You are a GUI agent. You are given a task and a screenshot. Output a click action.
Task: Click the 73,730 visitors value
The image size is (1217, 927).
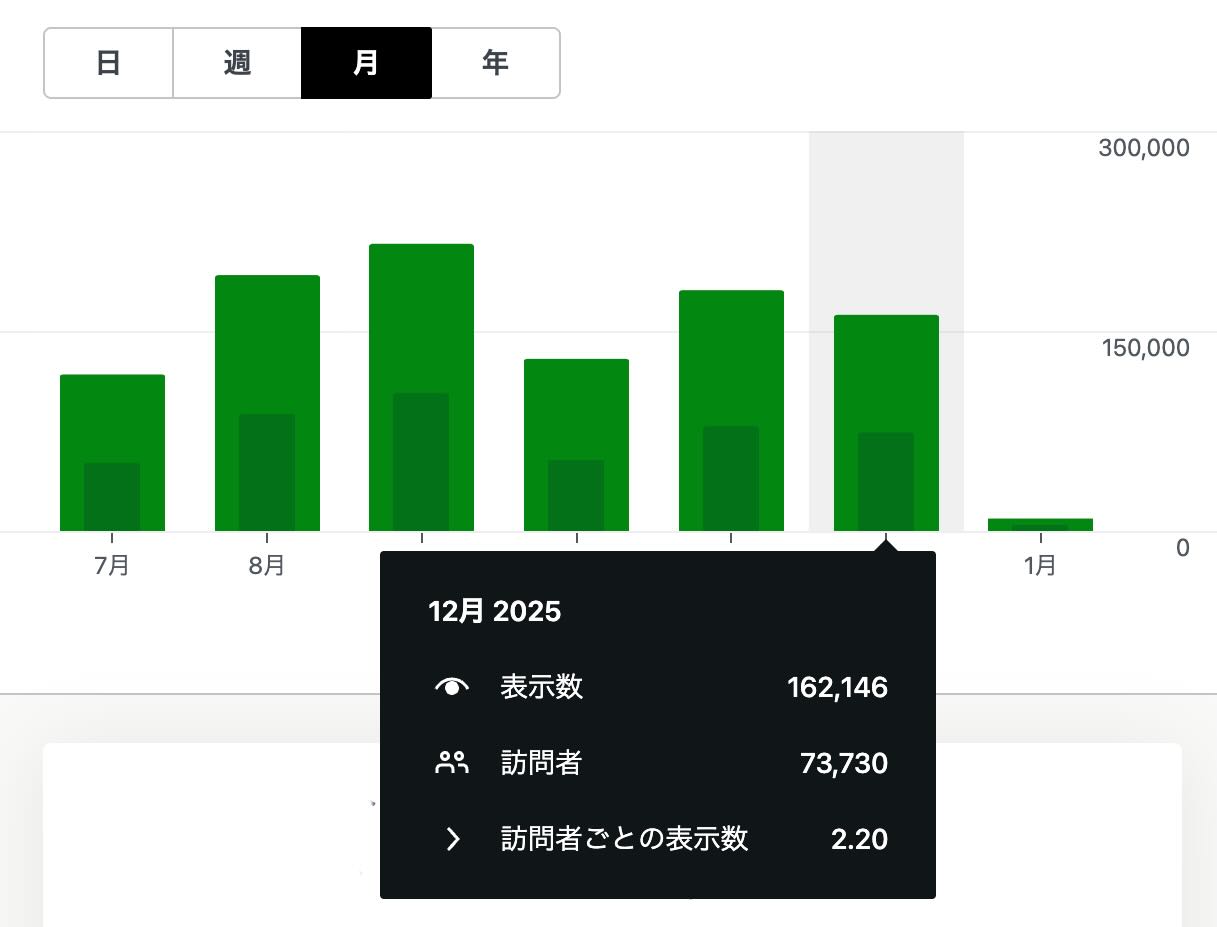(844, 763)
